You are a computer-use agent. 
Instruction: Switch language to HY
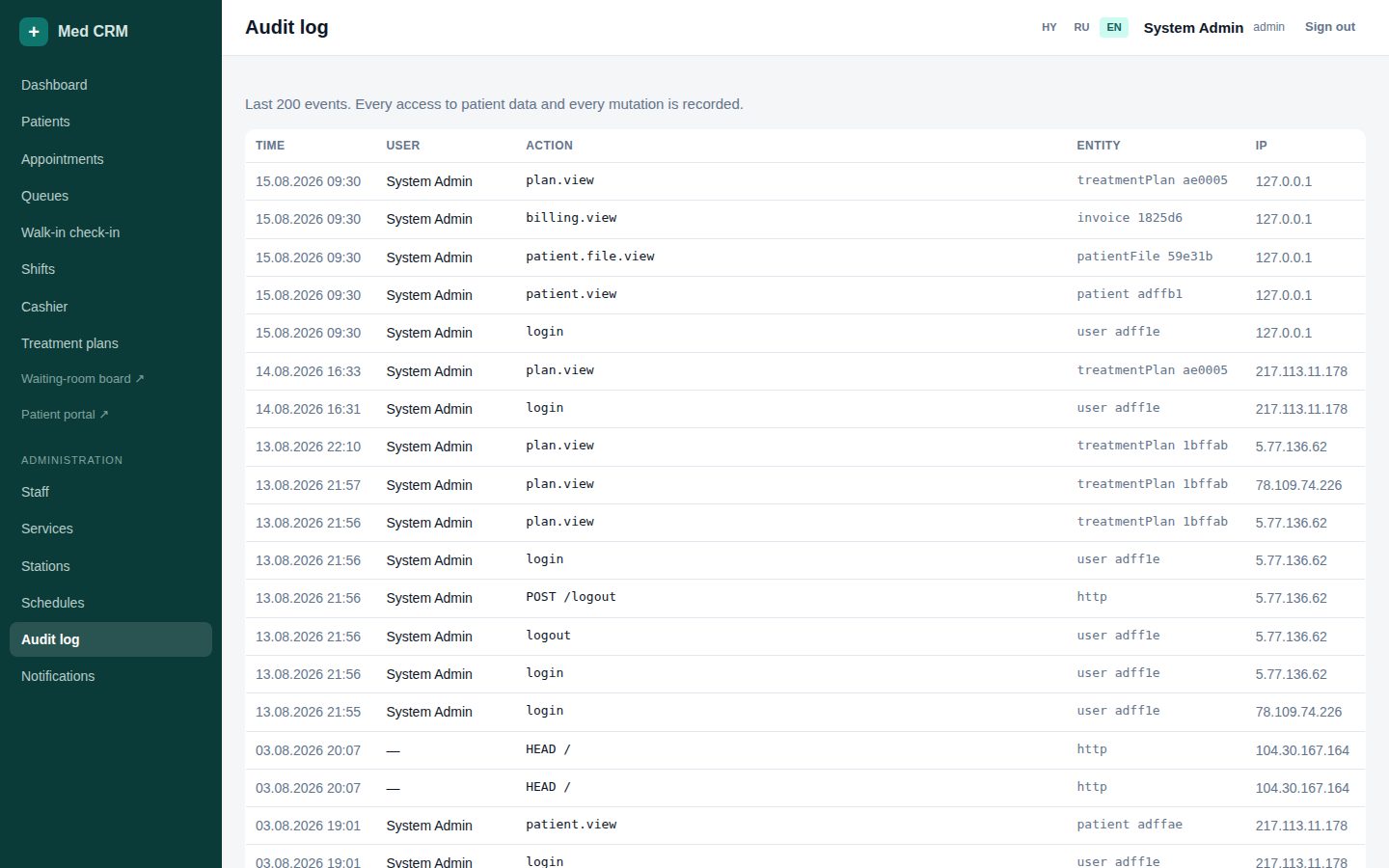pyautogui.click(x=1049, y=27)
